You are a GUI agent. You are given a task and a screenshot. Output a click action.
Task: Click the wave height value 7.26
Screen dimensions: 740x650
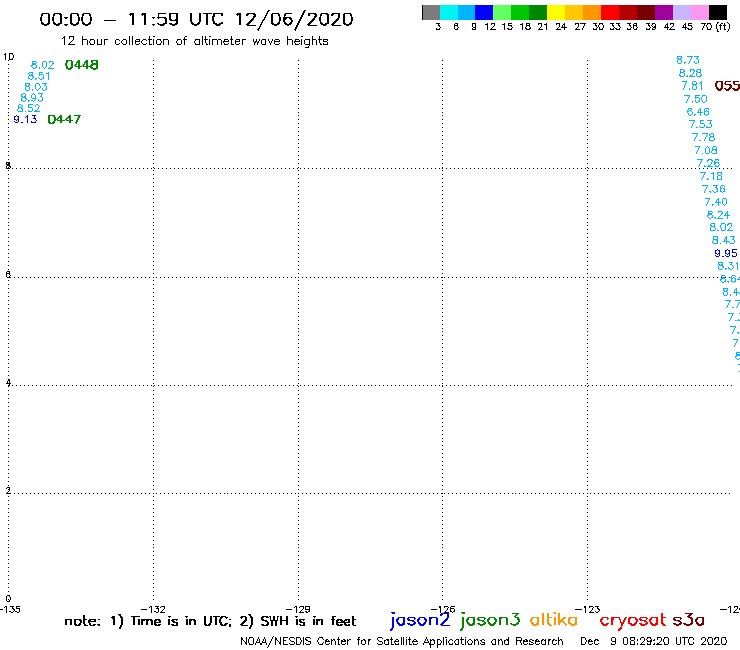click(x=708, y=163)
